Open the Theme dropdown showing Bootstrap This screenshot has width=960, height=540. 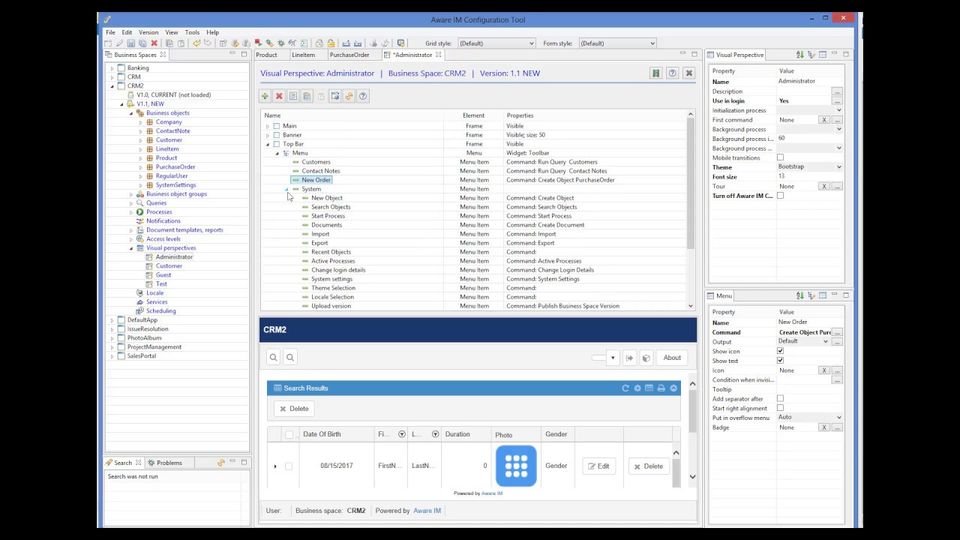(809, 167)
